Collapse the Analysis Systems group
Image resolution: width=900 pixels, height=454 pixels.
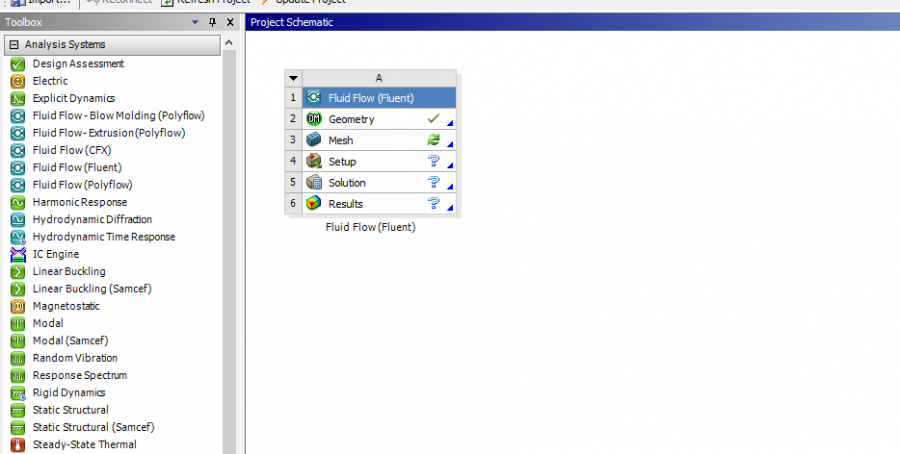14,44
